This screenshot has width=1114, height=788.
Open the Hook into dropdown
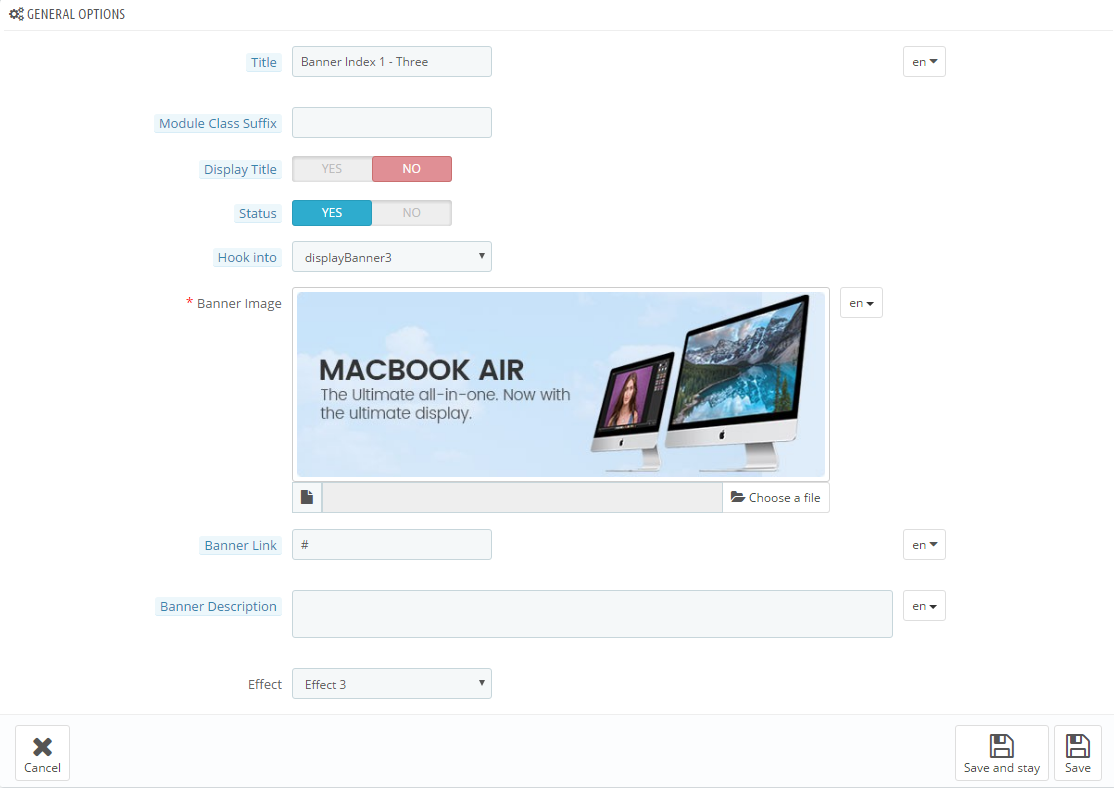pos(391,257)
